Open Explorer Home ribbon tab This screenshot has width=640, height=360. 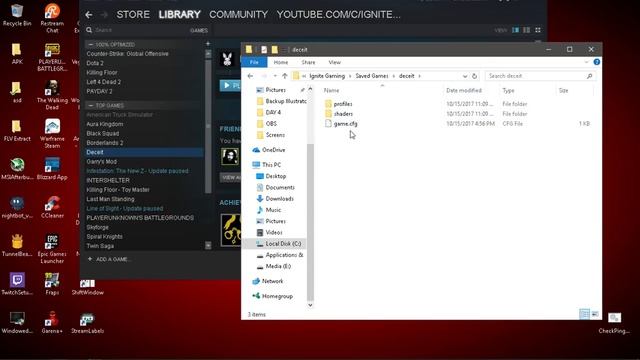click(281, 62)
